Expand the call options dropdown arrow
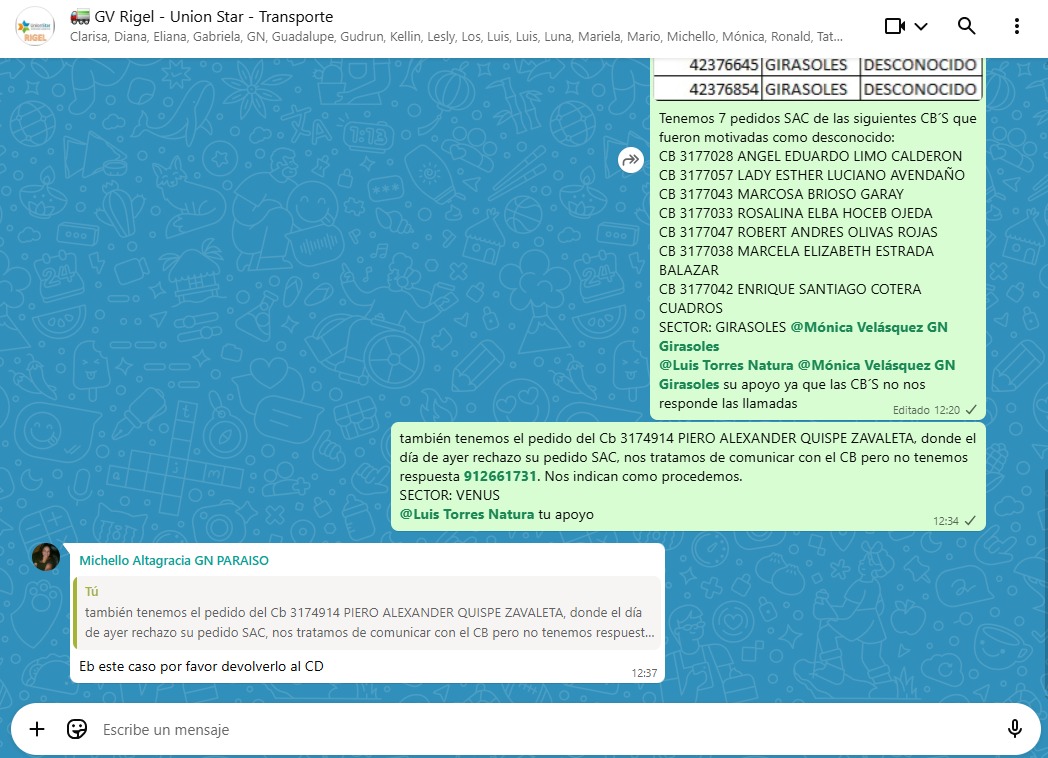1048x758 pixels. click(x=922, y=26)
